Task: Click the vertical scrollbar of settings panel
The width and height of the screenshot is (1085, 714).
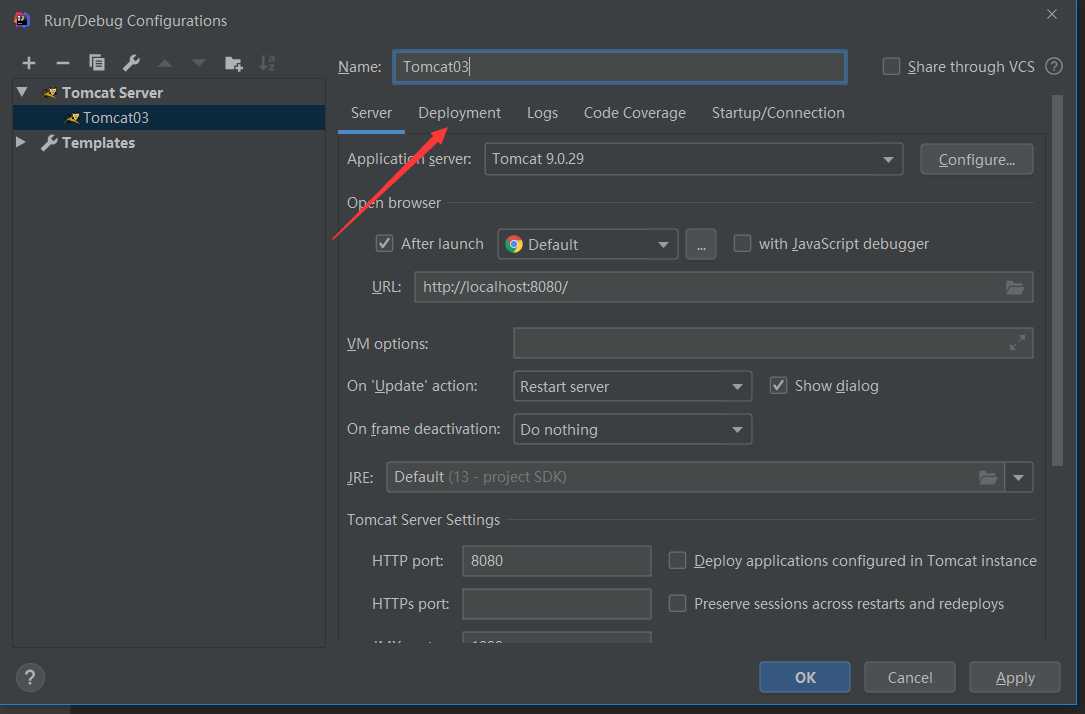Action: [1057, 281]
